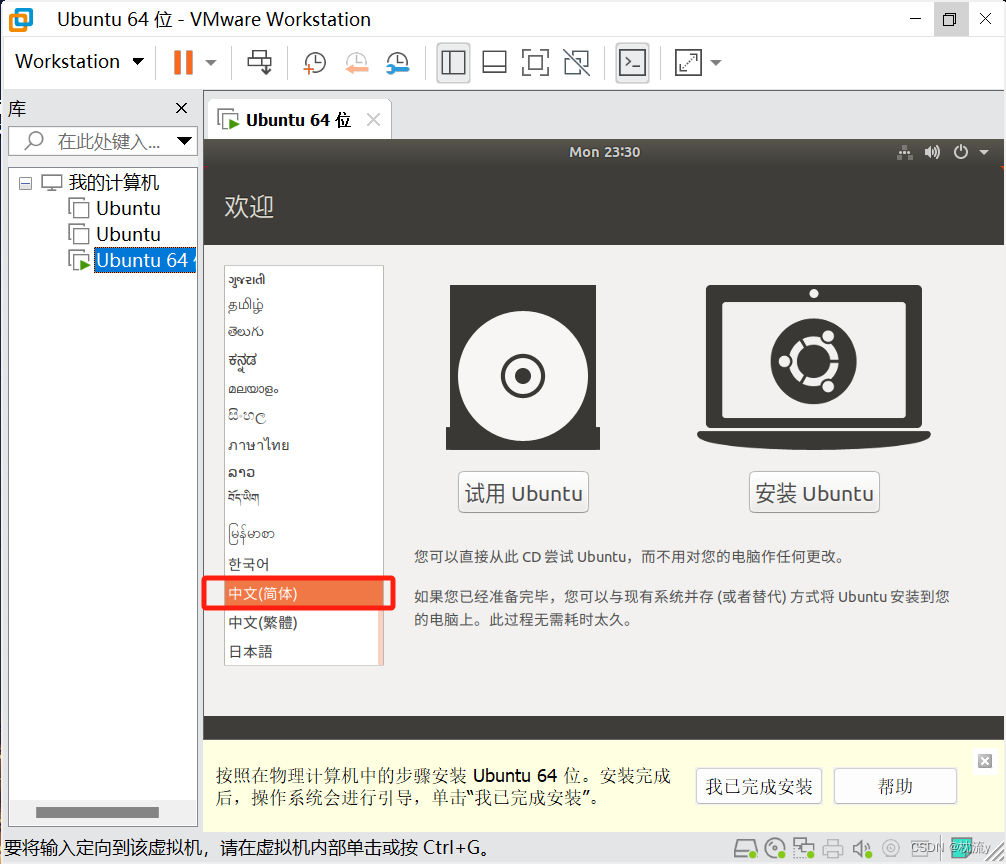This screenshot has width=1006, height=864.
Task: Click the 安装 Ubuntu button
Action: [814, 493]
